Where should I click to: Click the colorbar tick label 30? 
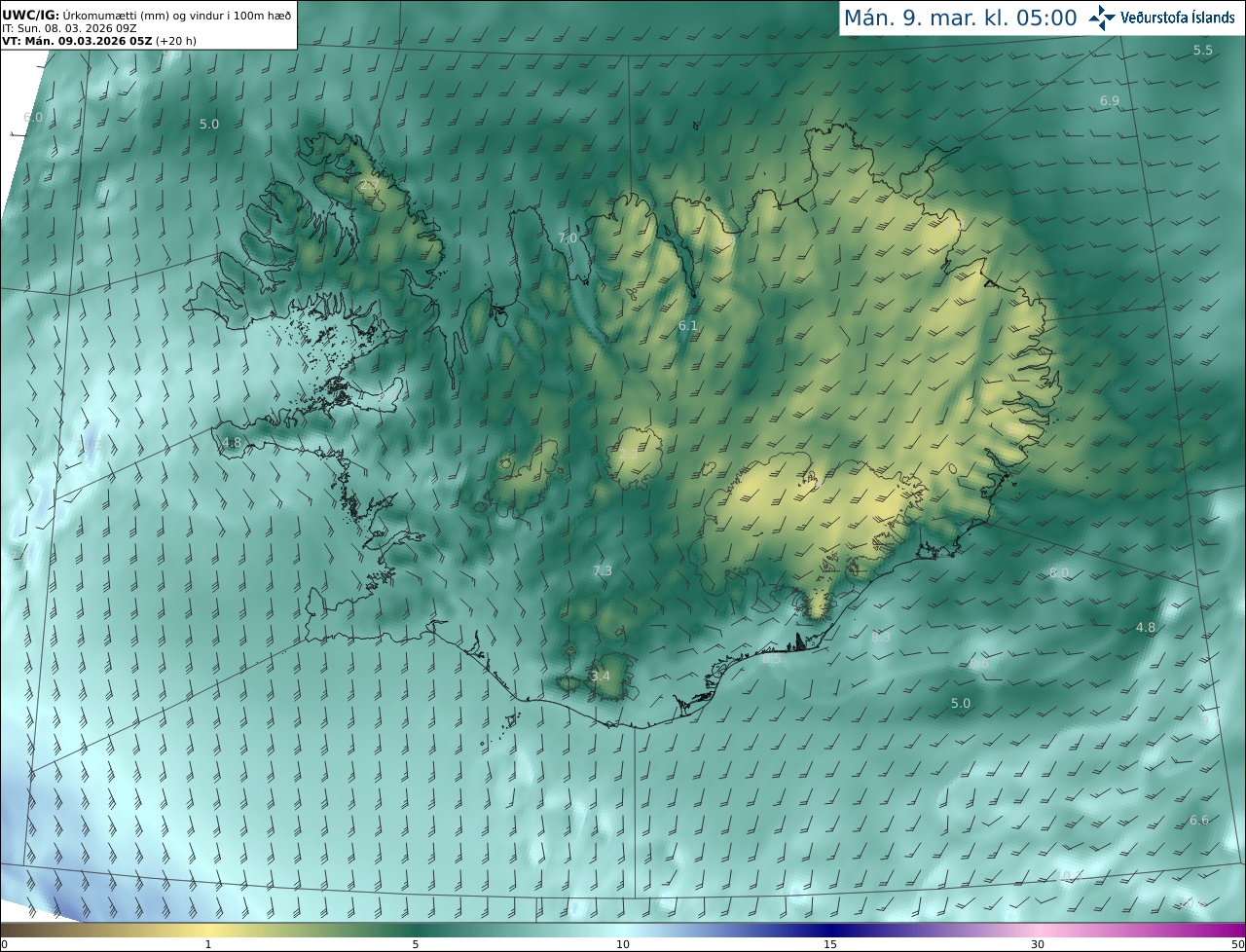1038,944
